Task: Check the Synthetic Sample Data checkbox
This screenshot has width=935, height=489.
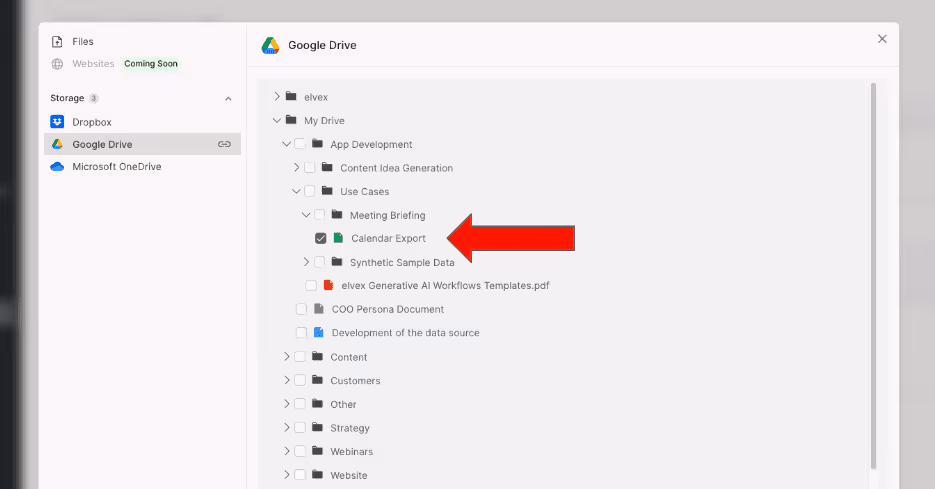Action: click(320, 262)
